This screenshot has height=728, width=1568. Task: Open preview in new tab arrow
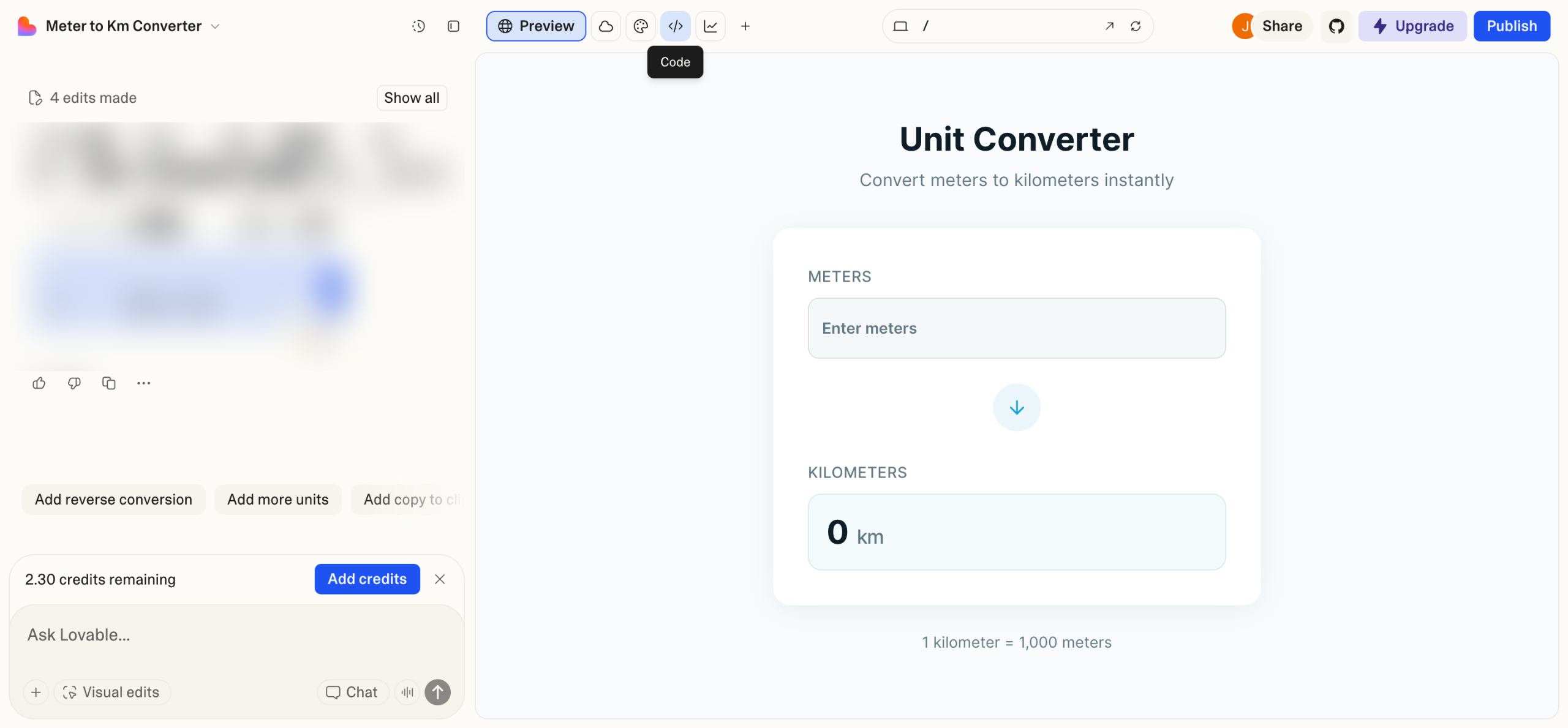(1109, 26)
